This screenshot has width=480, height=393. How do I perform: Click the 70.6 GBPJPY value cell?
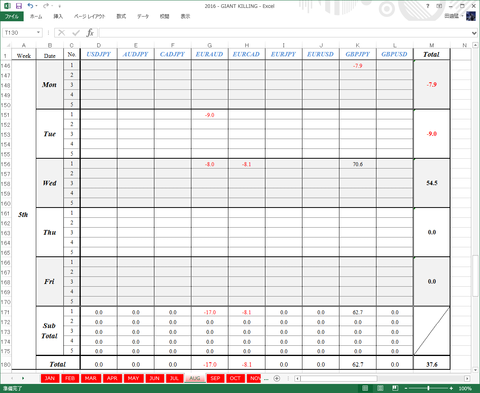[x=358, y=164]
